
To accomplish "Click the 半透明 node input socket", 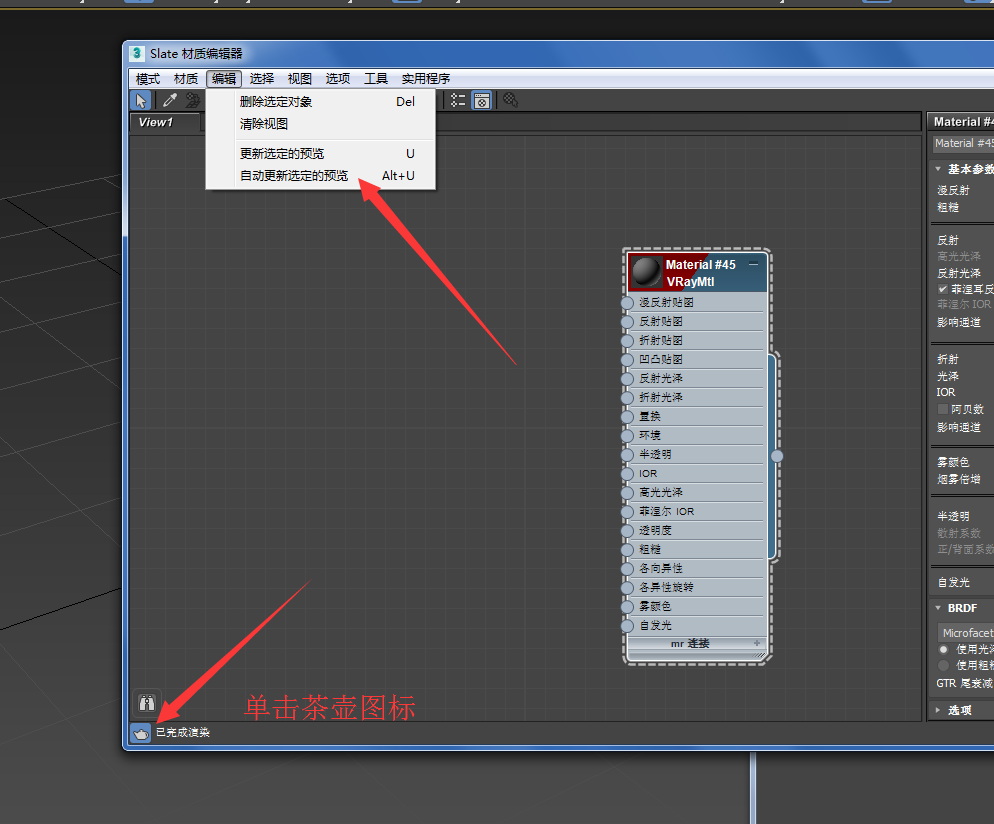I will [627, 455].
